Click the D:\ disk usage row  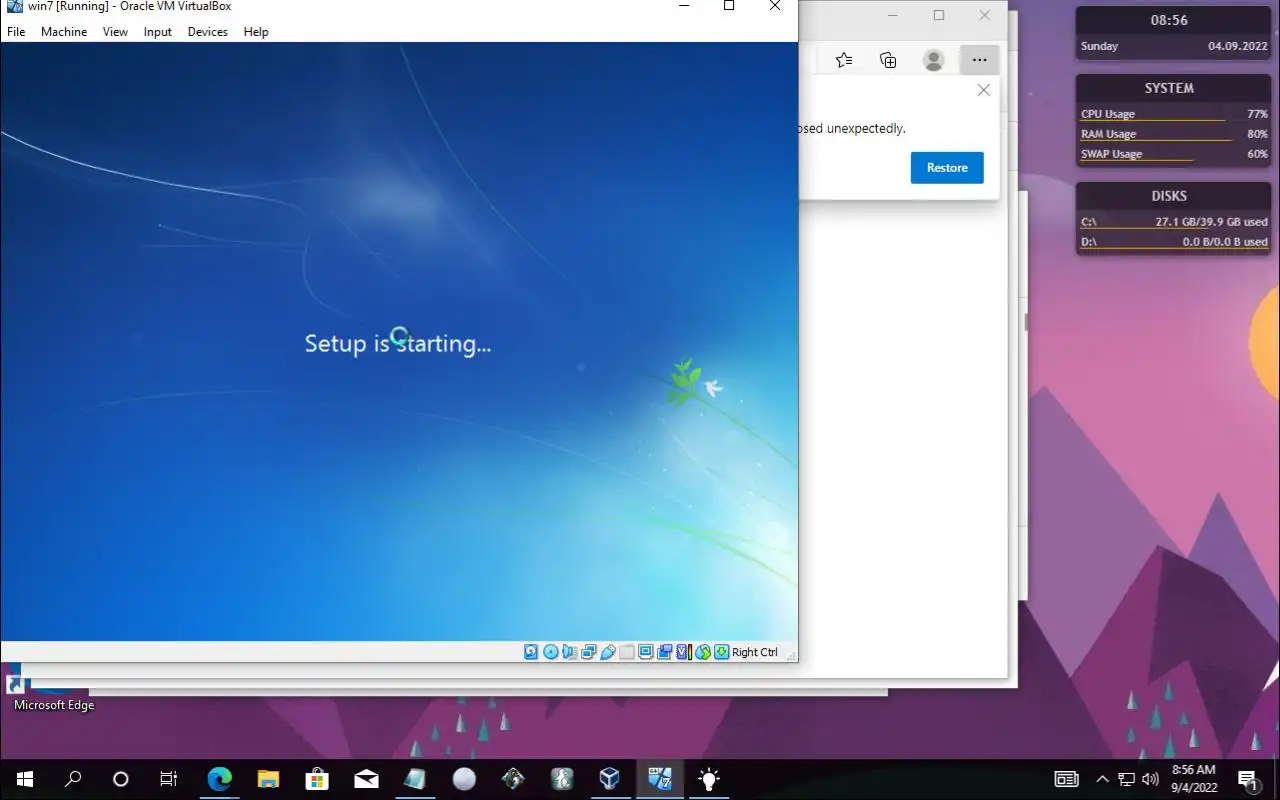[1174, 242]
